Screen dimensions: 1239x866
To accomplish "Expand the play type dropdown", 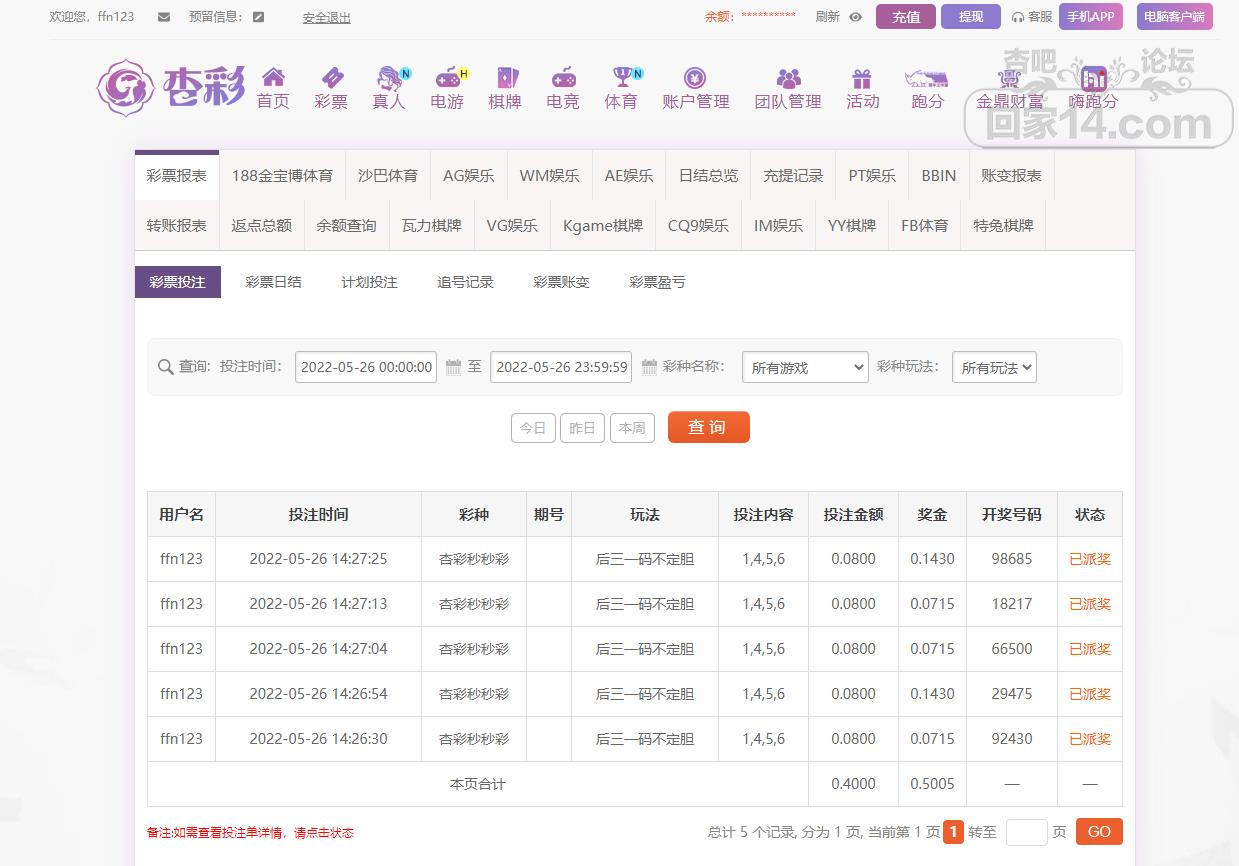I will 993,368.
